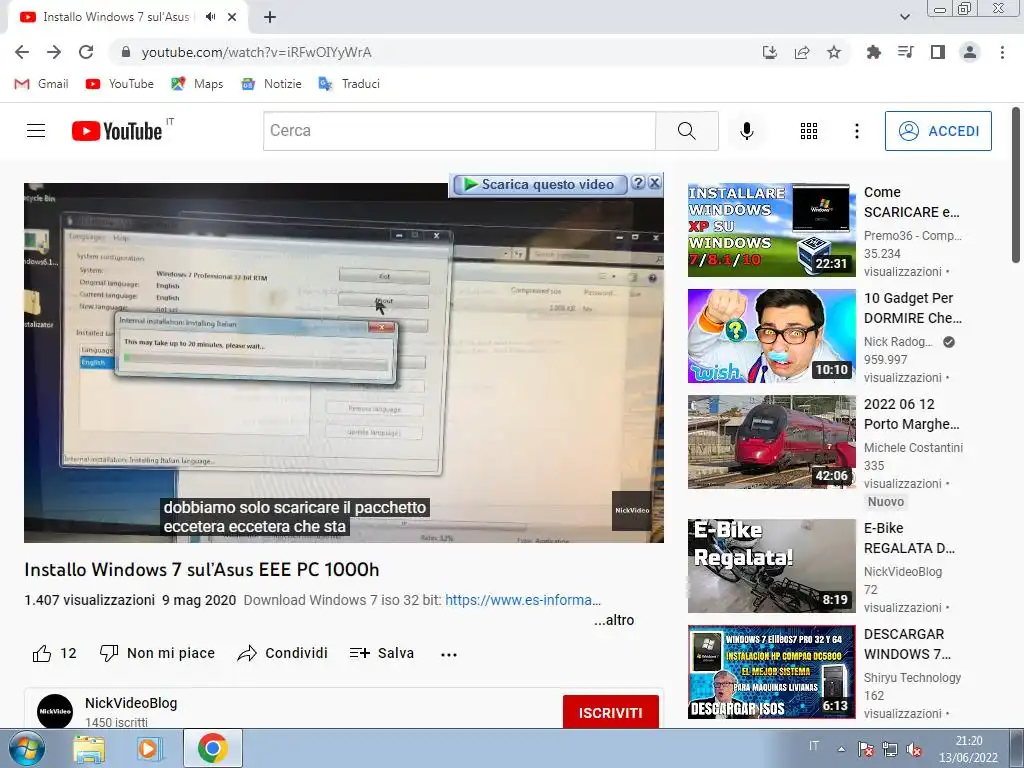1024x768 pixels.
Task: Open Windows Explorer from taskbar
Action: tap(89, 748)
